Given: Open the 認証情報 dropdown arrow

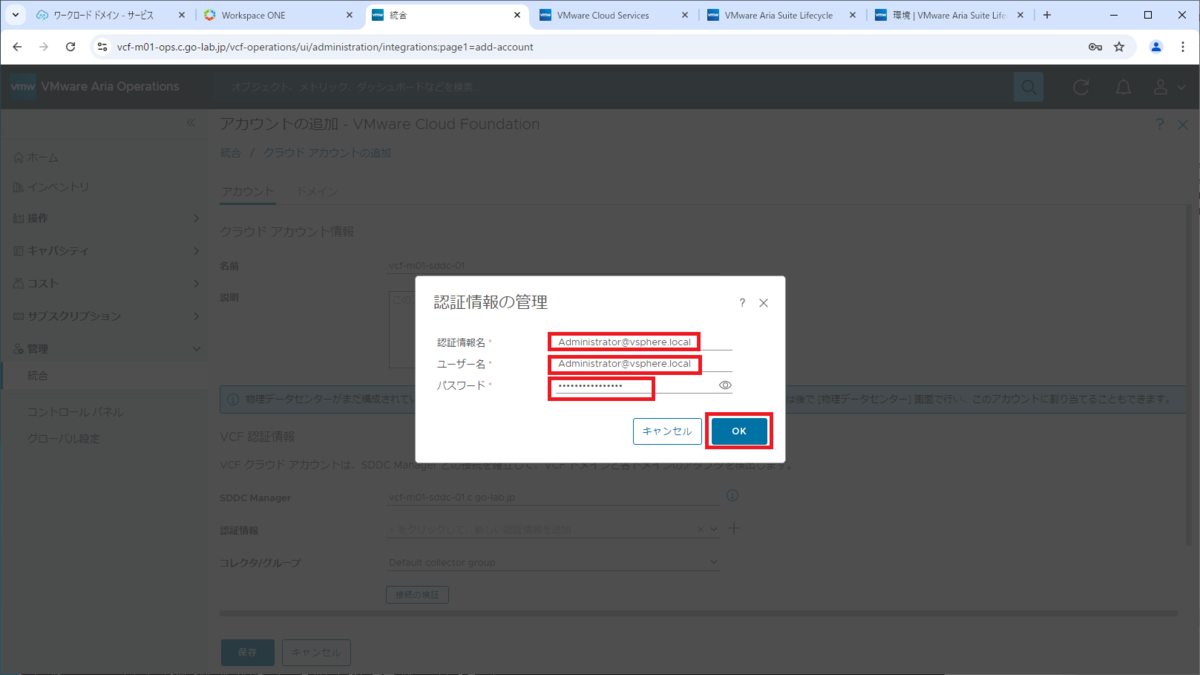Looking at the screenshot, I should [714, 530].
